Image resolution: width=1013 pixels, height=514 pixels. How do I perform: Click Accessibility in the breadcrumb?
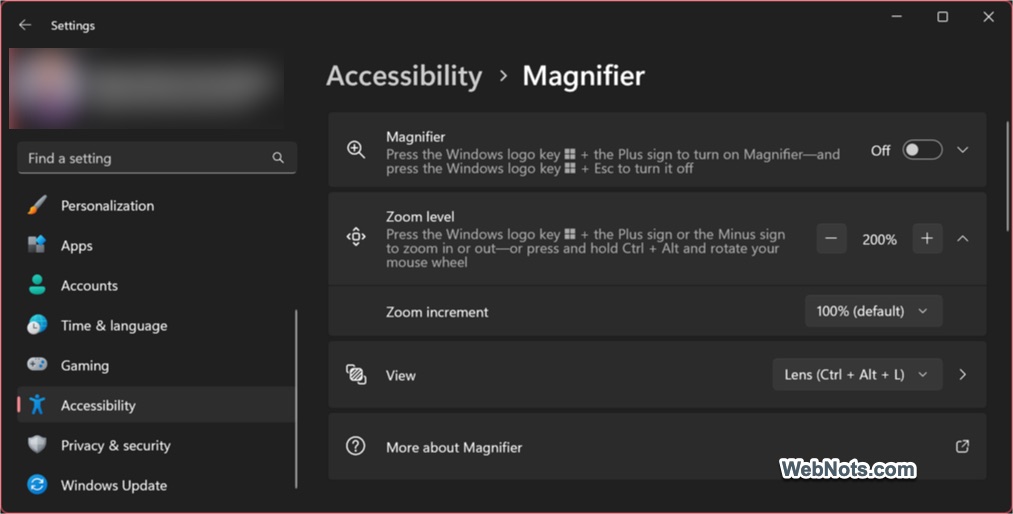point(404,76)
